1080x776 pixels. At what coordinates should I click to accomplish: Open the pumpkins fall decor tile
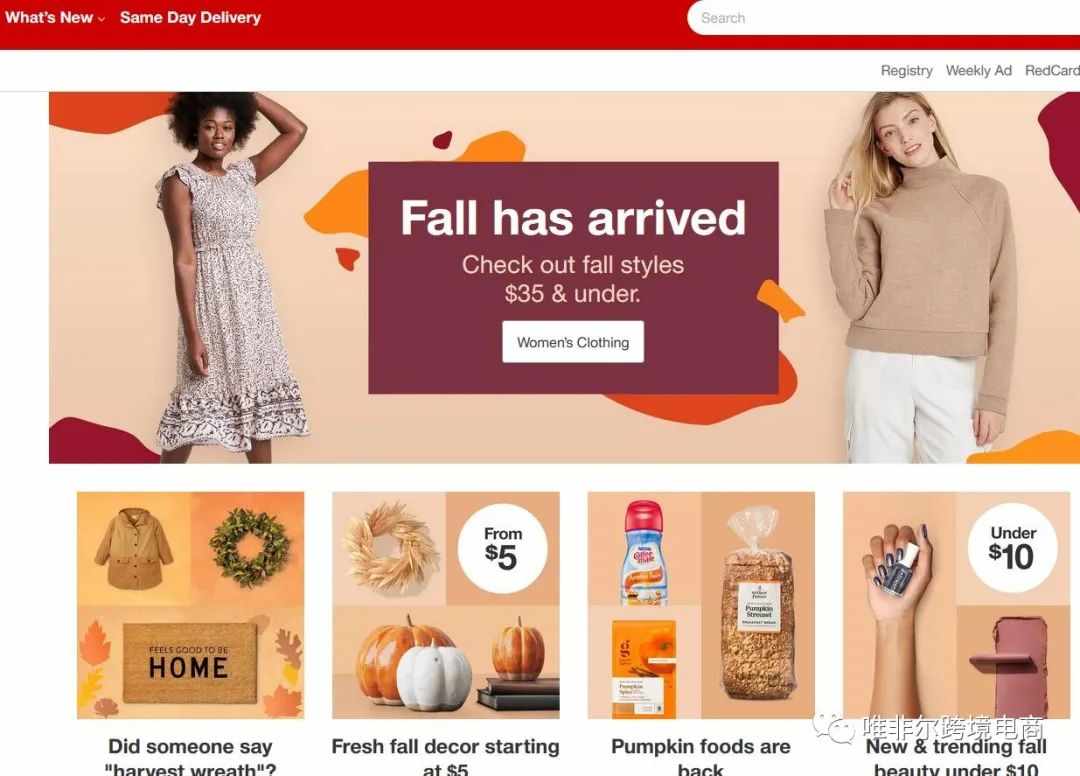(x=446, y=605)
